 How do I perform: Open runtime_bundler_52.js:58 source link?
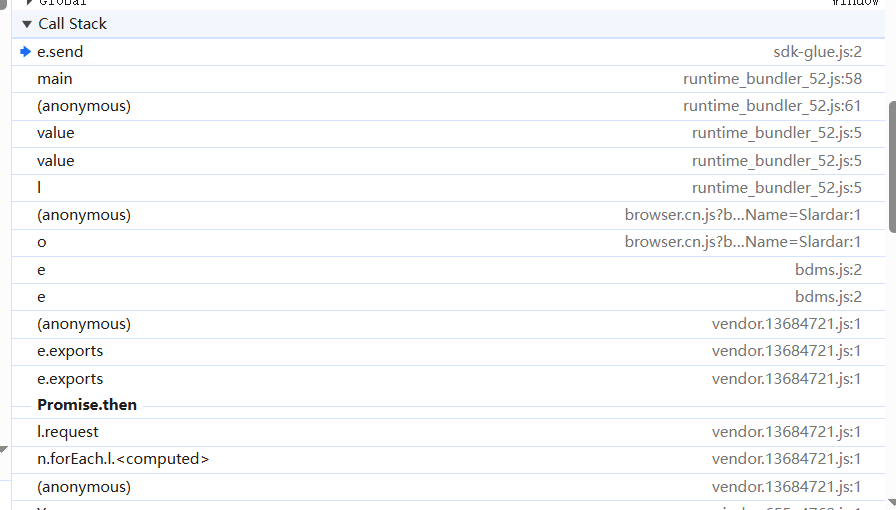[773, 79]
